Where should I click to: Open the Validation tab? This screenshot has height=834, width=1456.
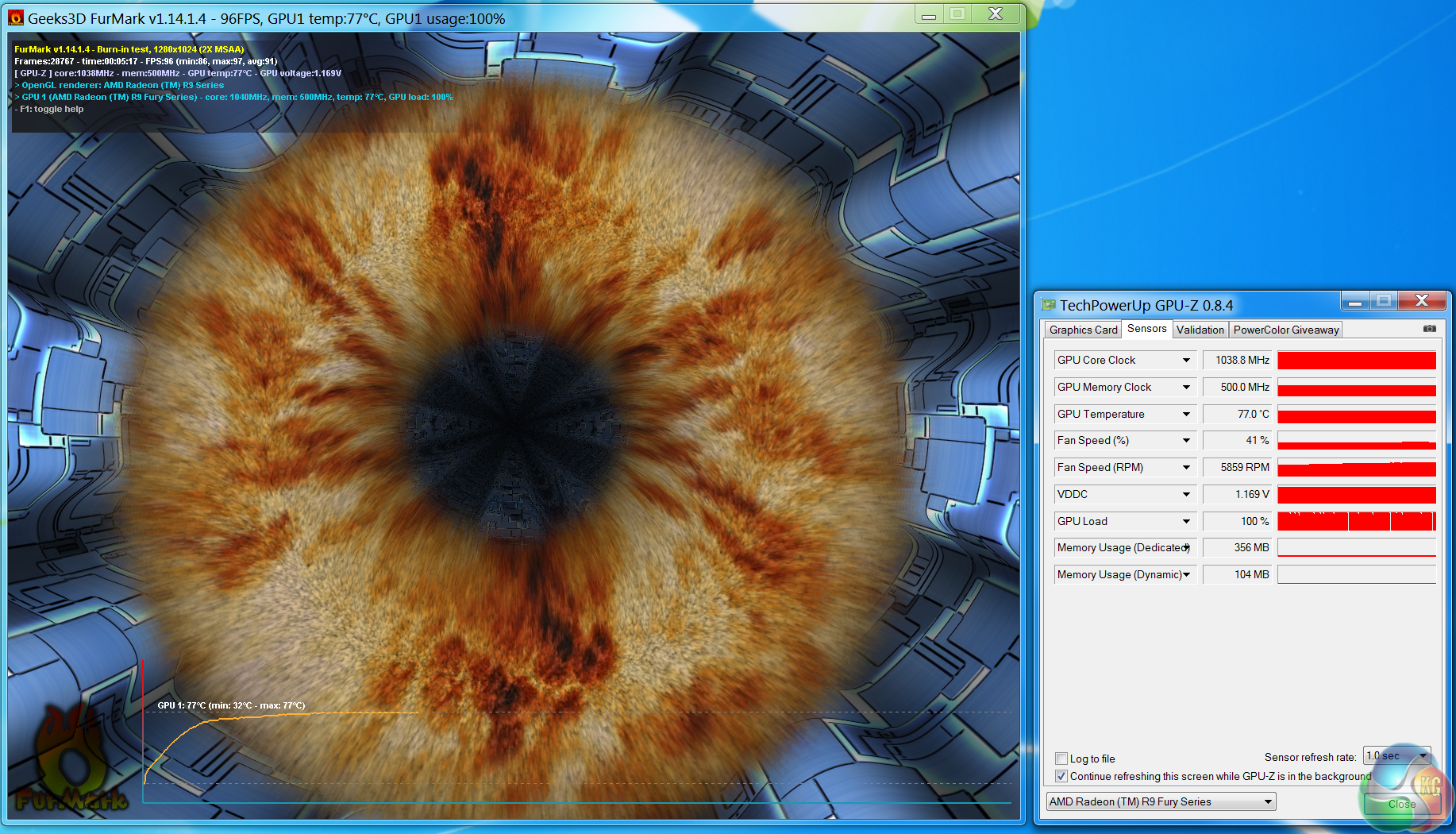click(1200, 330)
